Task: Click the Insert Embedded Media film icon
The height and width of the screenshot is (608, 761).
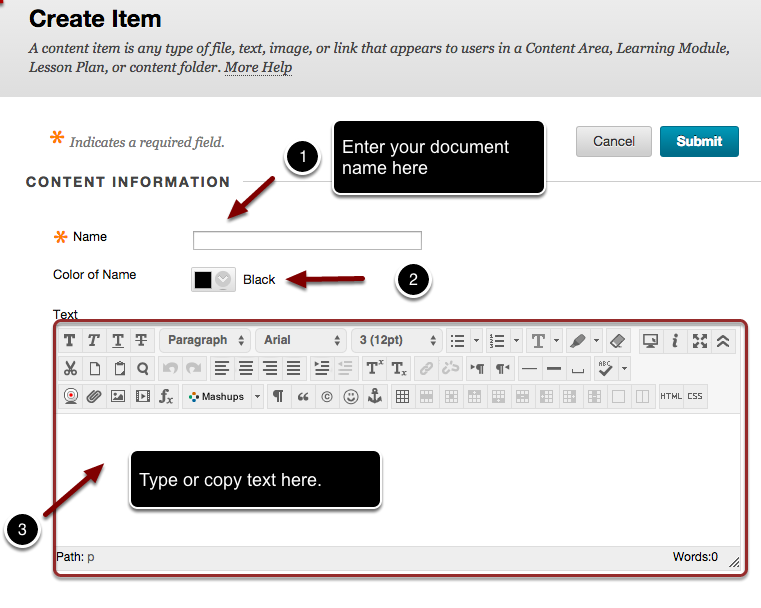Action: [x=143, y=397]
